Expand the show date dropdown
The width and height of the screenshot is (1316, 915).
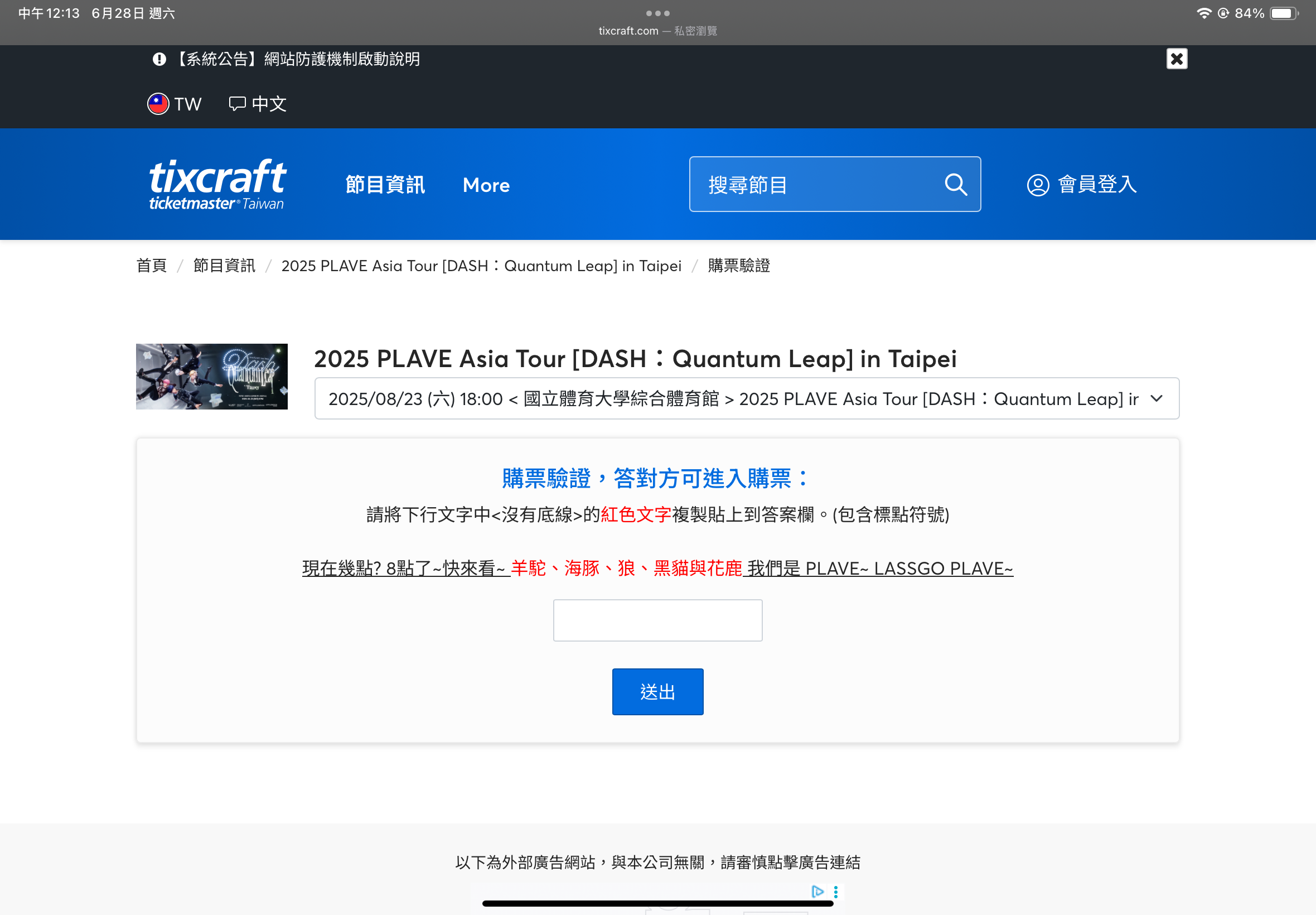(747, 398)
